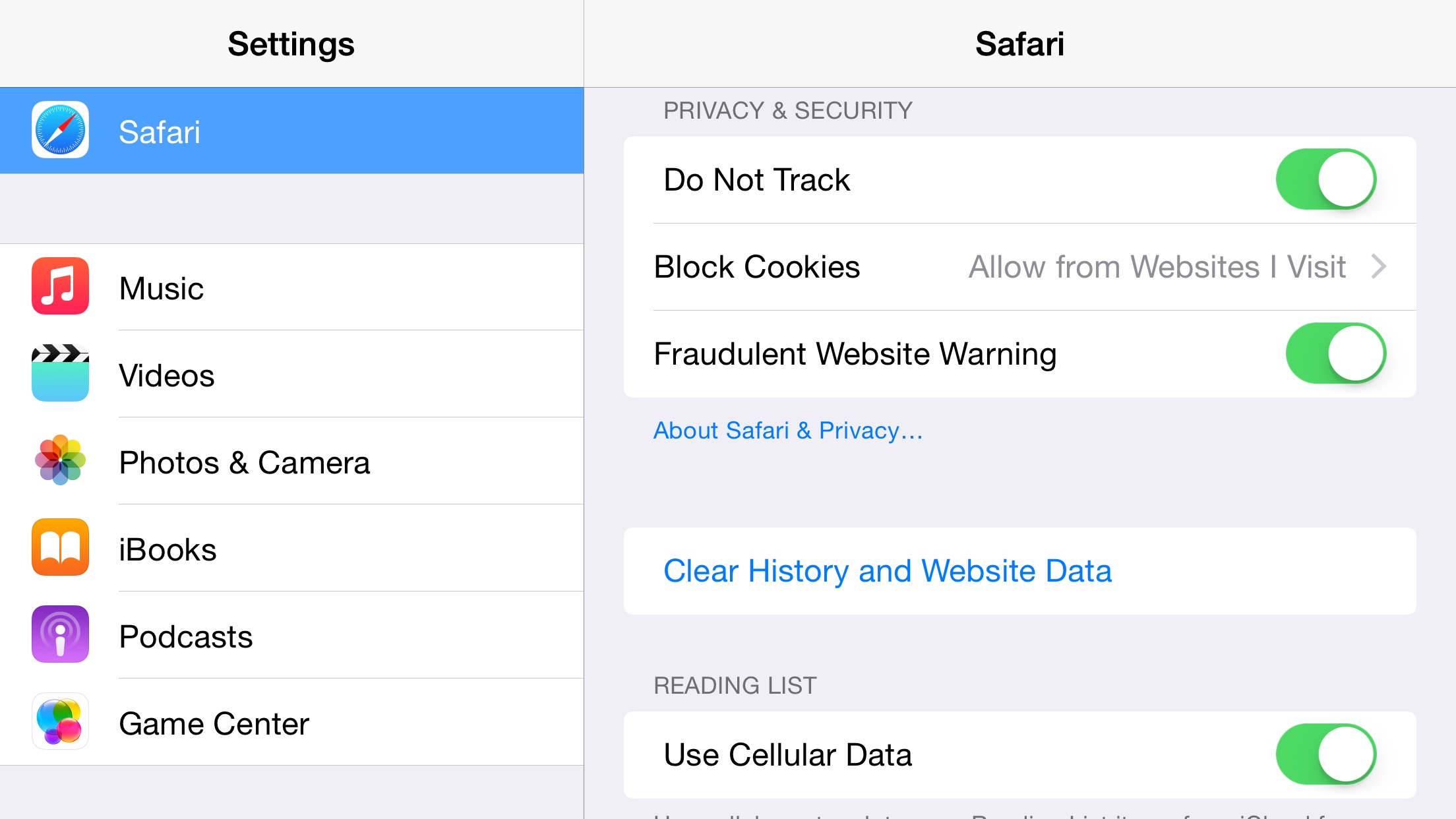The width and height of the screenshot is (1456, 819).
Task: Open Allow from Websites I Visit option
Action: [1157, 267]
